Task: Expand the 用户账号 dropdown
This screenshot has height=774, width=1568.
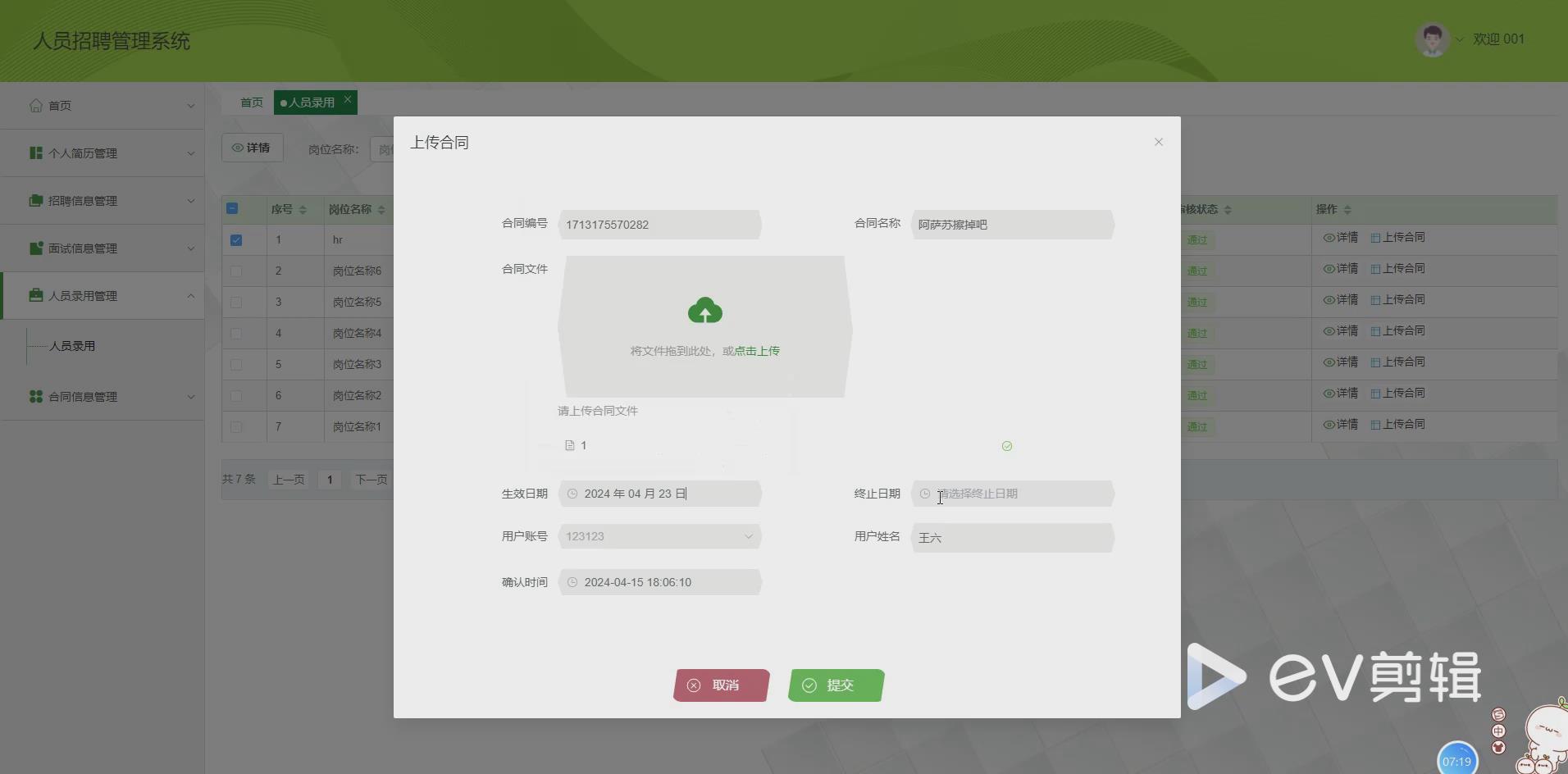Action: click(747, 535)
